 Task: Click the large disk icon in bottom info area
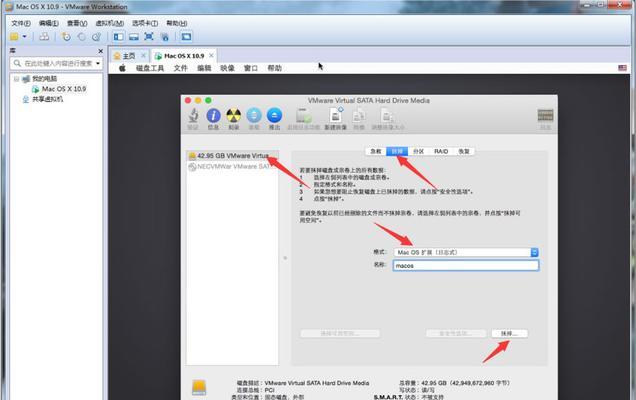(x=199, y=387)
